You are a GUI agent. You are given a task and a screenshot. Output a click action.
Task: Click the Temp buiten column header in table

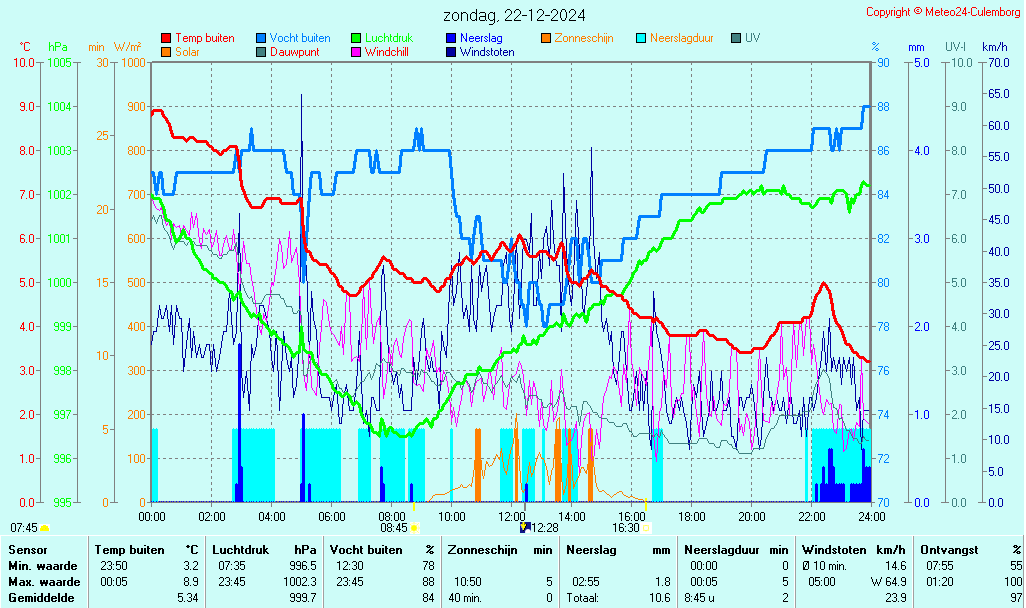[130, 549]
